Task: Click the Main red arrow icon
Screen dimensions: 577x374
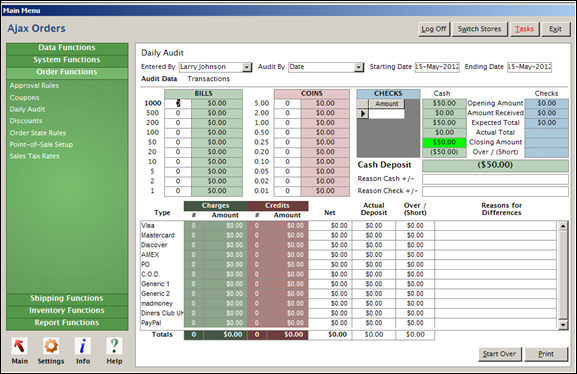Action: click(x=20, y=346)
